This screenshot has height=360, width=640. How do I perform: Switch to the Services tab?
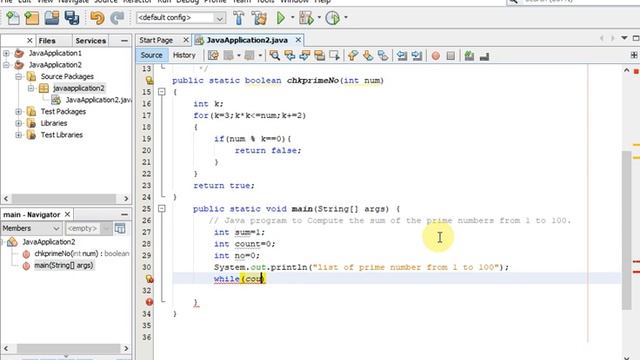91,41
